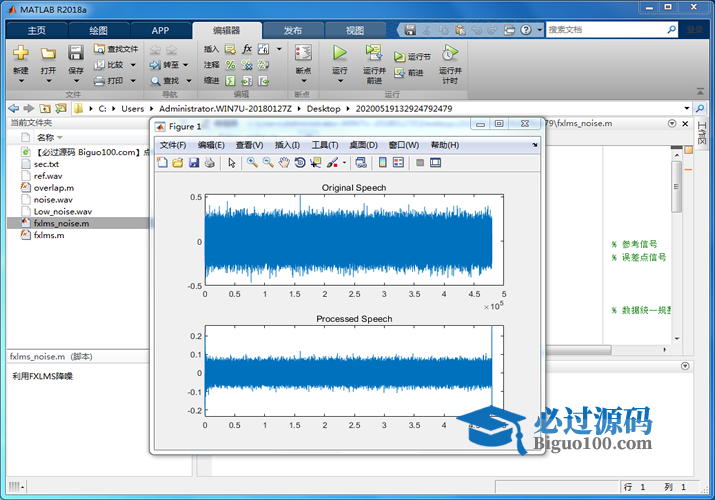Toggle the Rotate 3D tool
This screenshot has width=715, height=500.
click(x=300, y=163)
